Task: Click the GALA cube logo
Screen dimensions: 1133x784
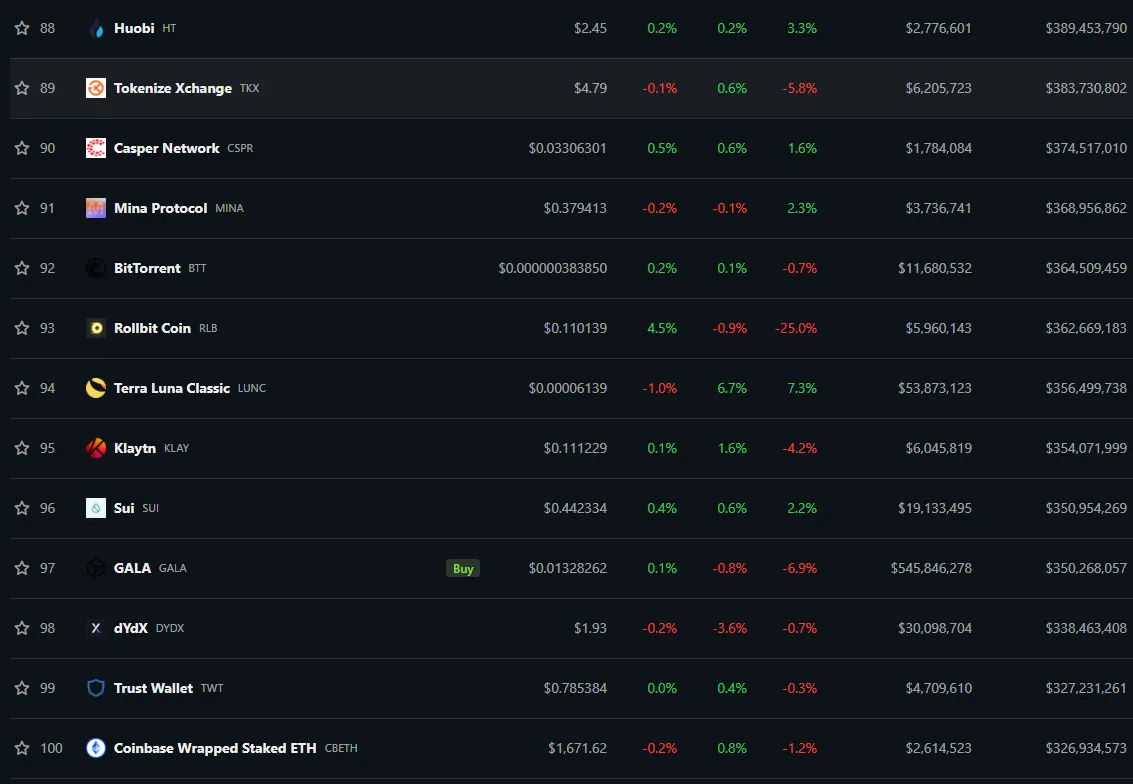Action: pos(96,568)
